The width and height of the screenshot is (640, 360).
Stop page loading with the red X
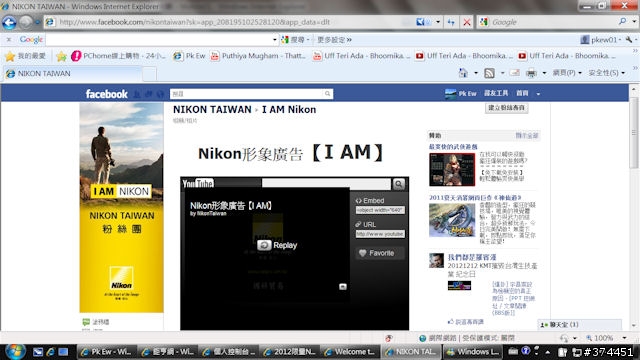pyautogui.click(x=467, y=22)
